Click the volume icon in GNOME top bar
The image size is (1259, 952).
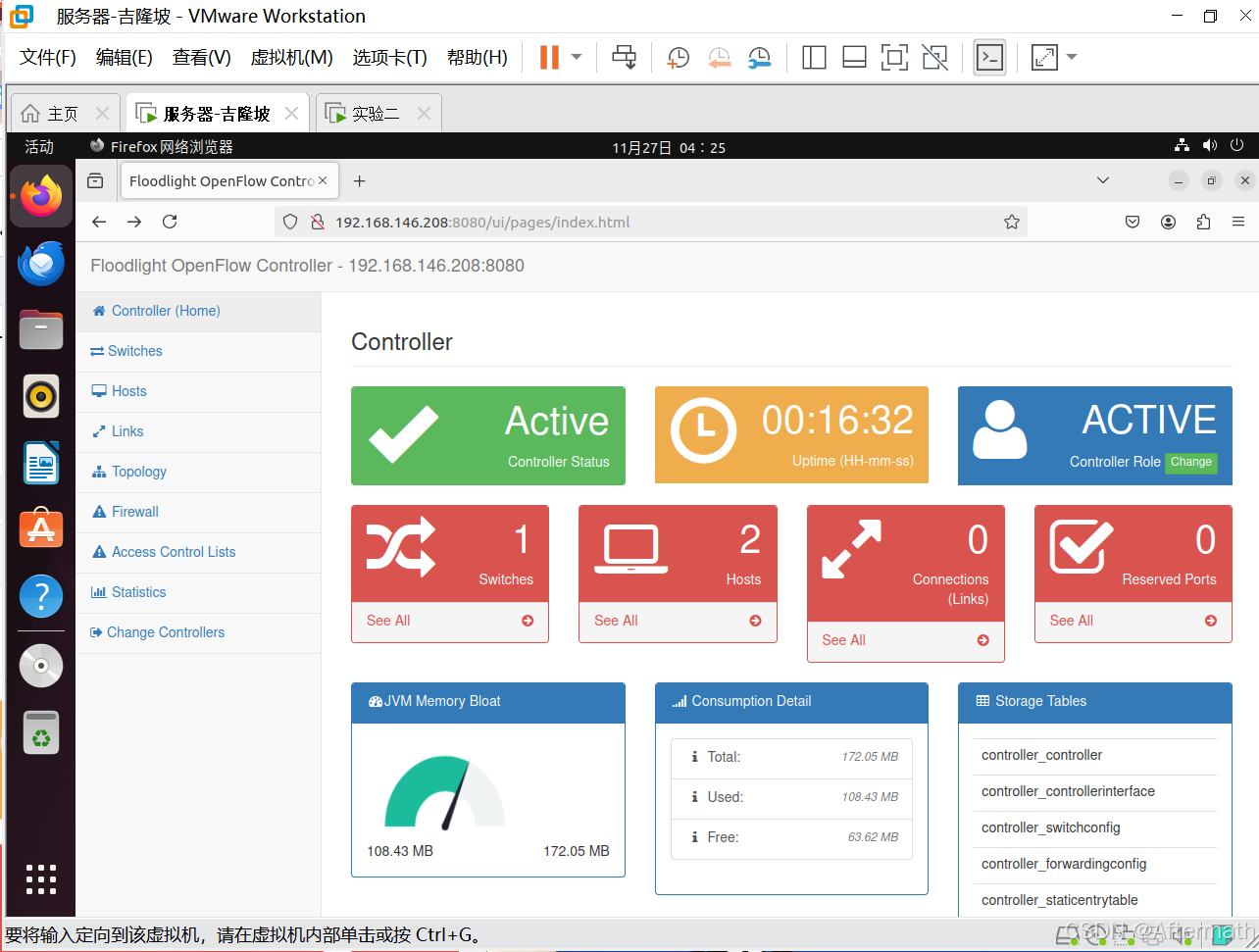1210,145
